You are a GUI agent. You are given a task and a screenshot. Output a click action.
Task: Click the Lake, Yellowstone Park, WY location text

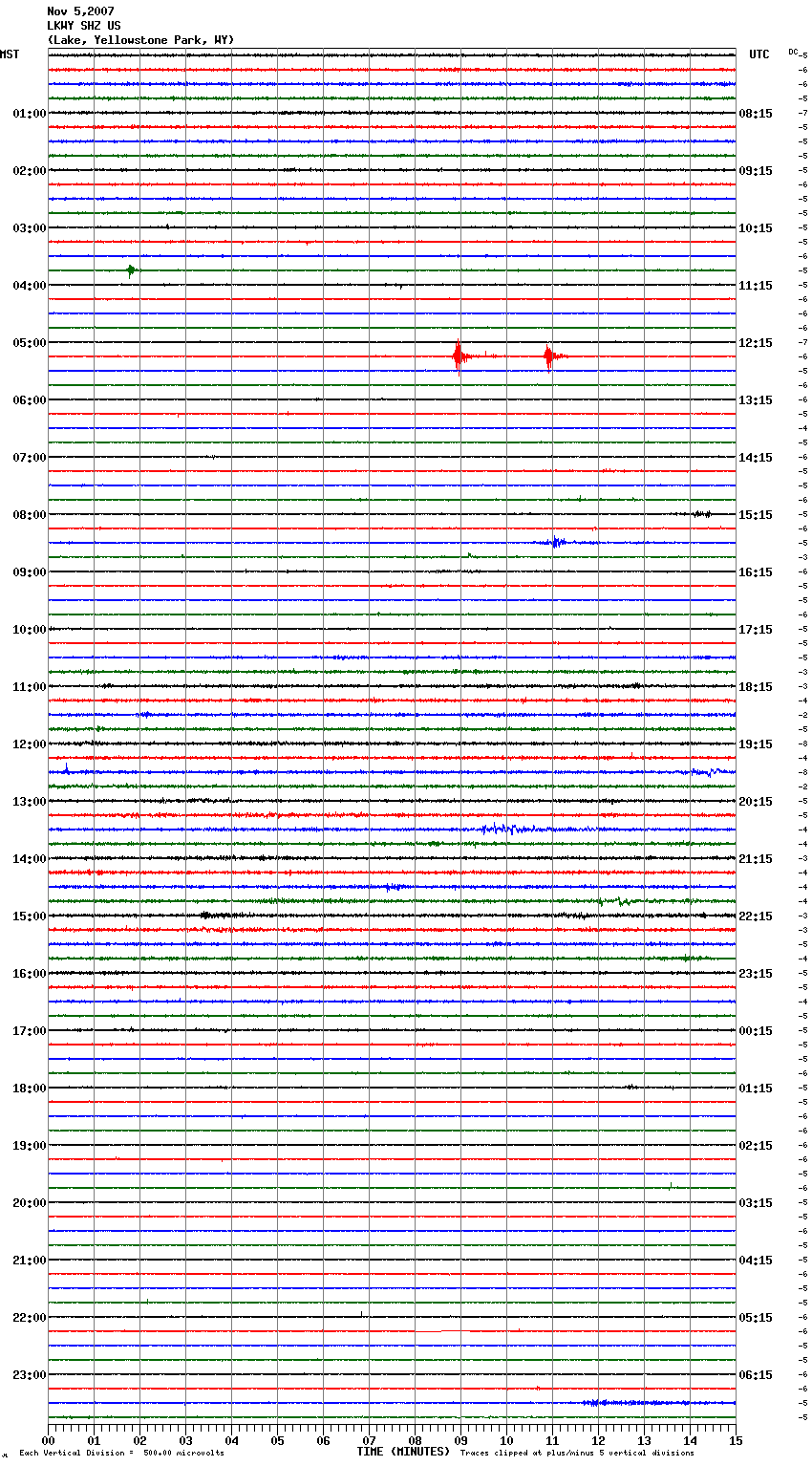pyautogui.click(x=140, y=40)
